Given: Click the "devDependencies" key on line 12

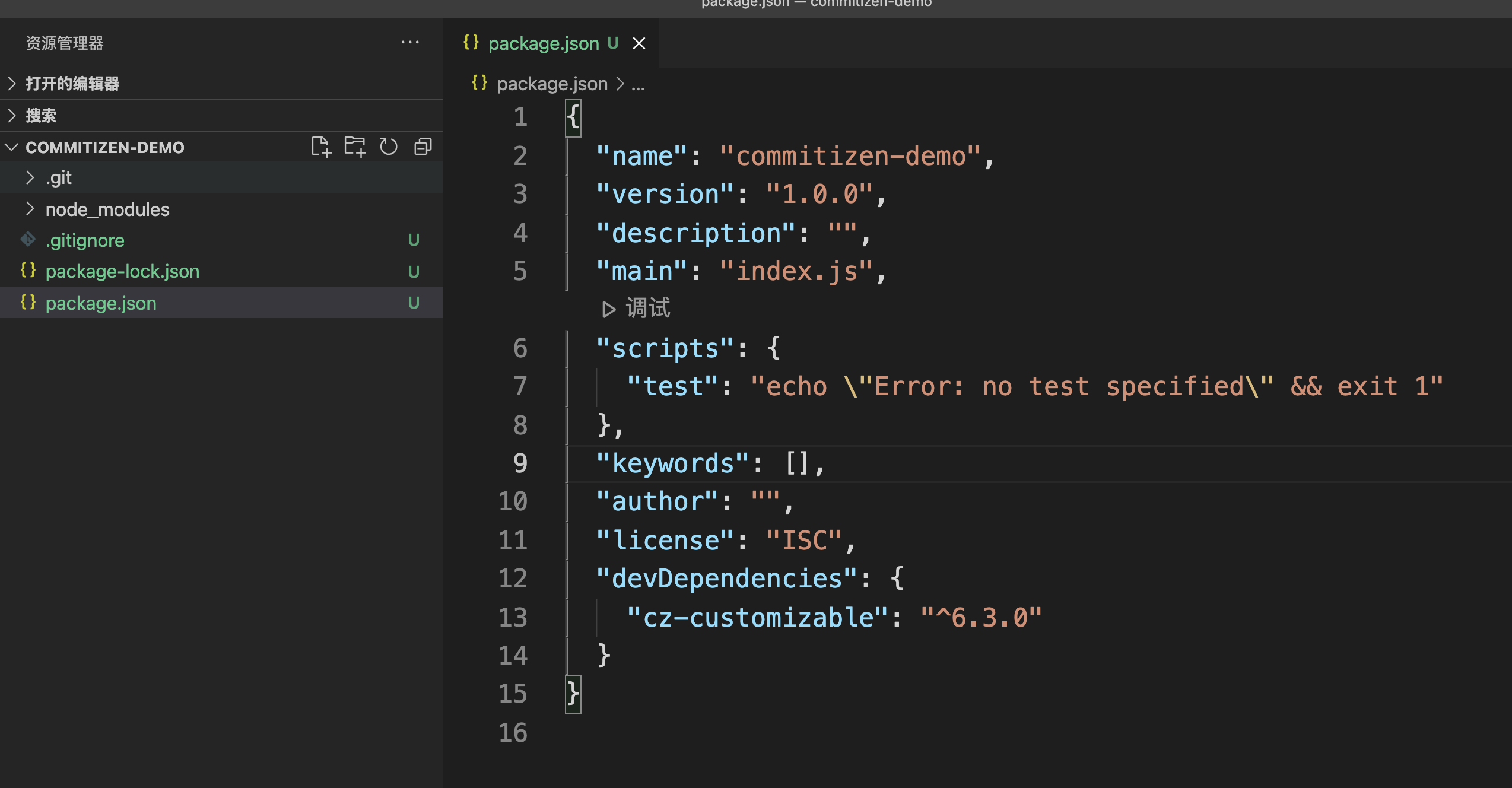Looking at the screenshot, I should [726, 579].
